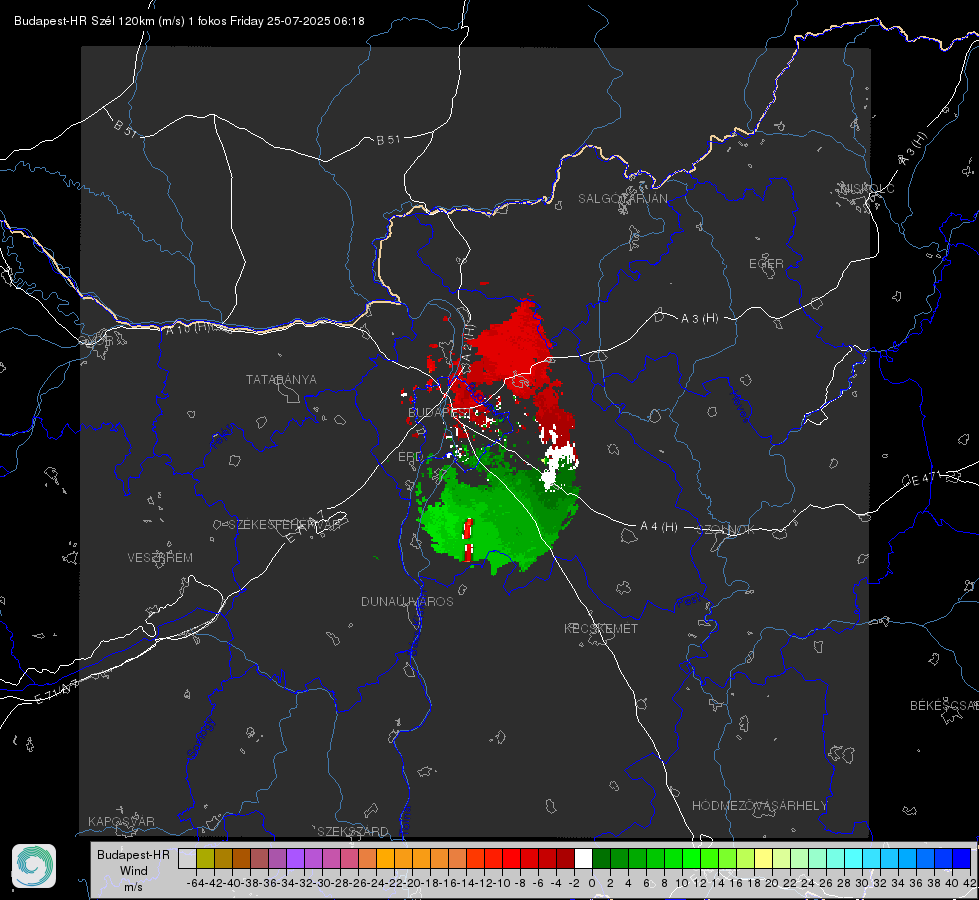Click the blue Pest county label
Image resolution: width=979 pixels, height=900 pixels.
[688, 602]
